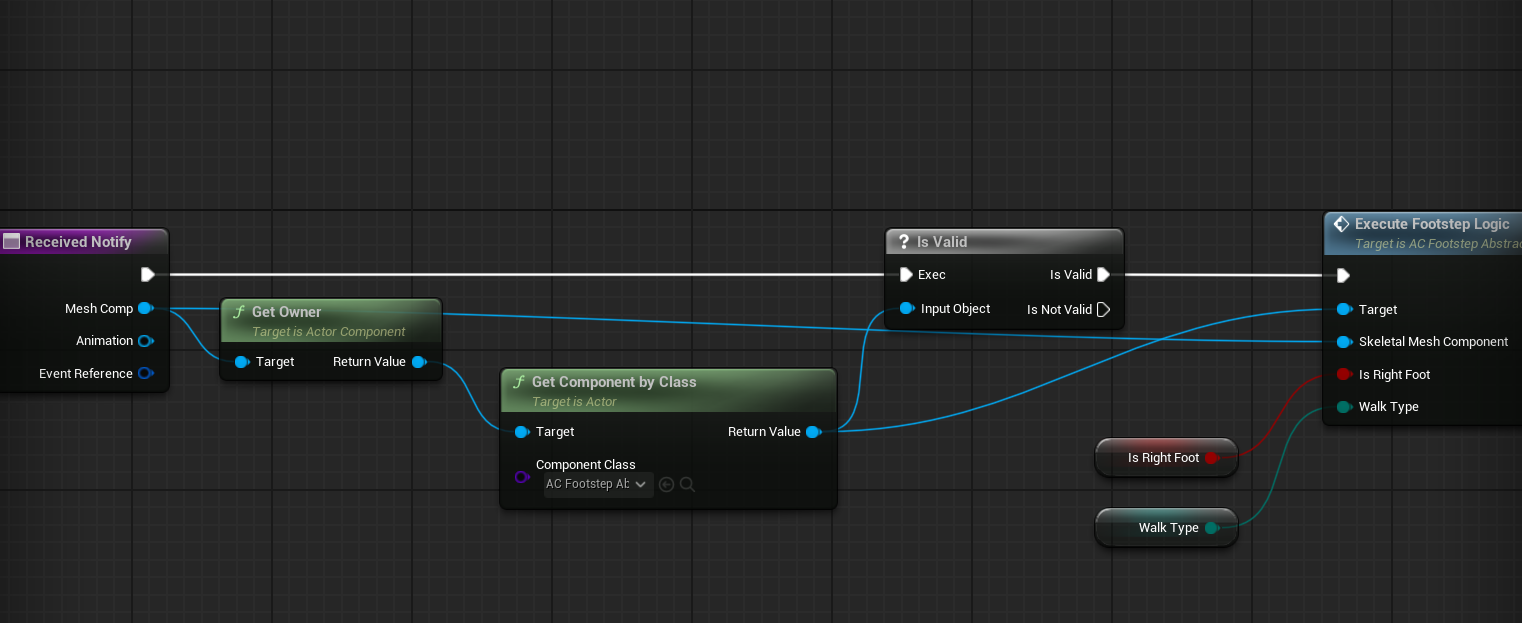Click the Is Not Valid exec output pin
This screenshot has width=1522, height=623.
pyautogui.click(x=1103, y=309)
